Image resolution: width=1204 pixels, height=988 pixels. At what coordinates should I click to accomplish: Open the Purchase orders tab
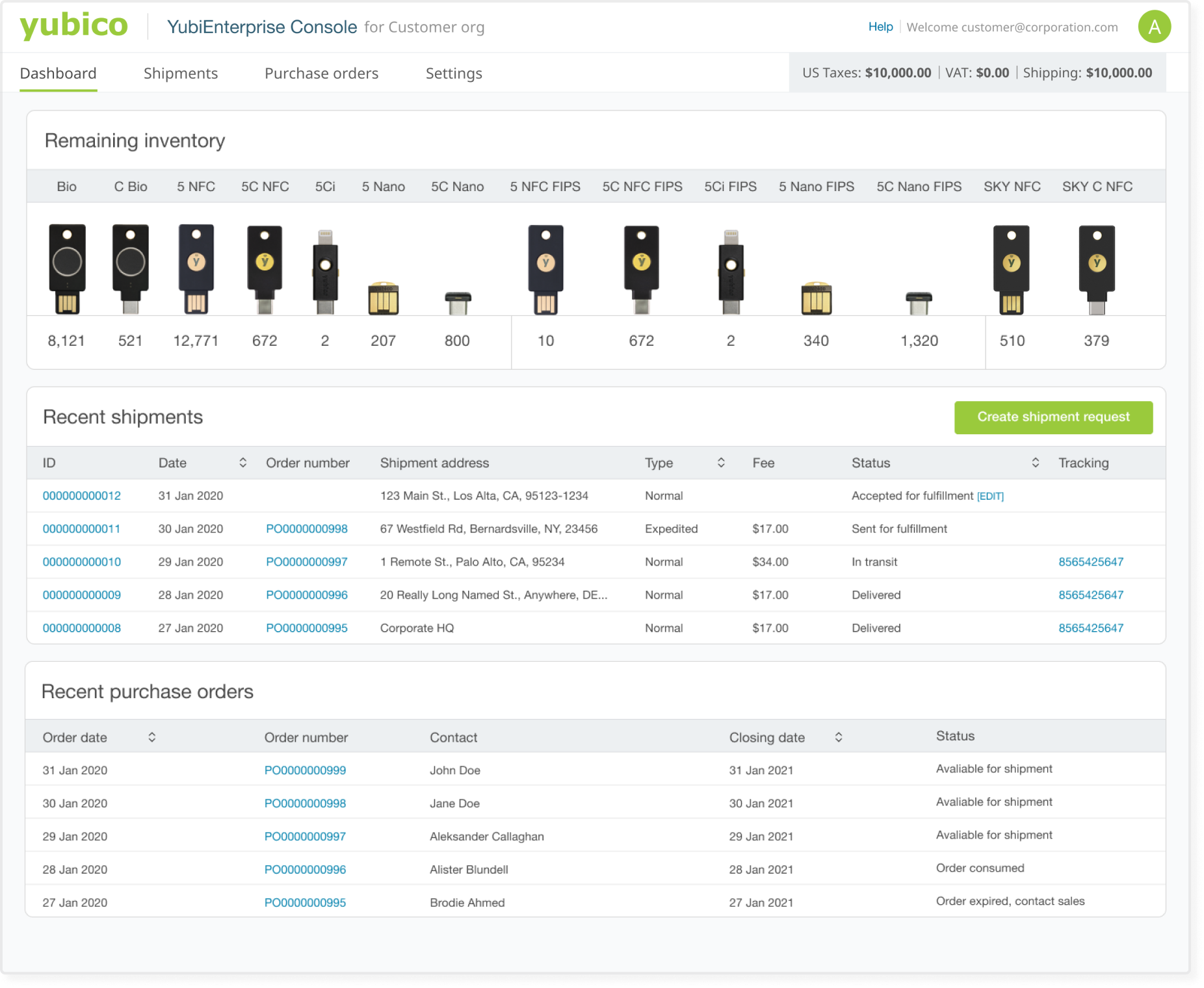click(x=321, y=73)
